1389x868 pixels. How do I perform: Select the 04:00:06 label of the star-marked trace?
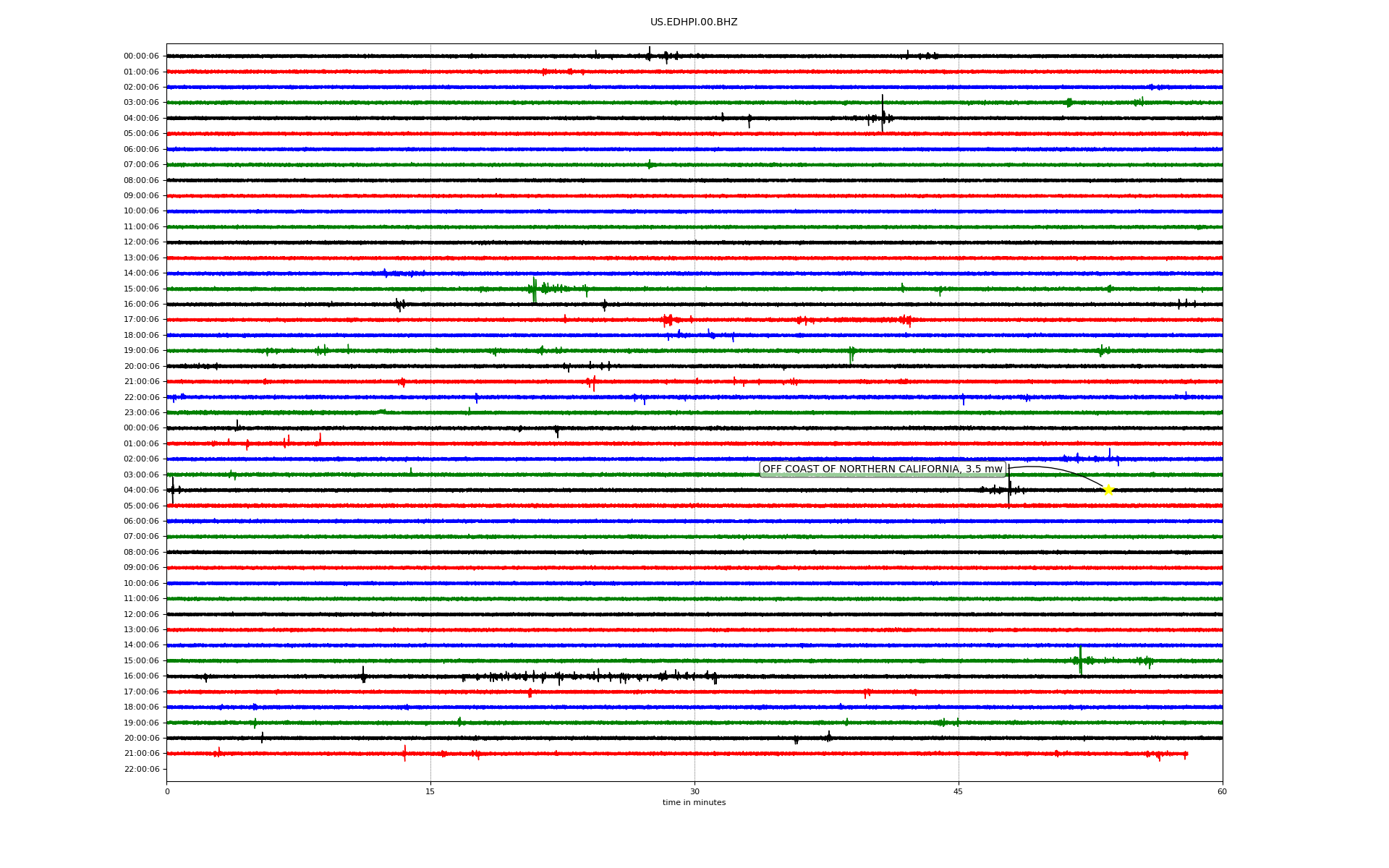[141, 490]
